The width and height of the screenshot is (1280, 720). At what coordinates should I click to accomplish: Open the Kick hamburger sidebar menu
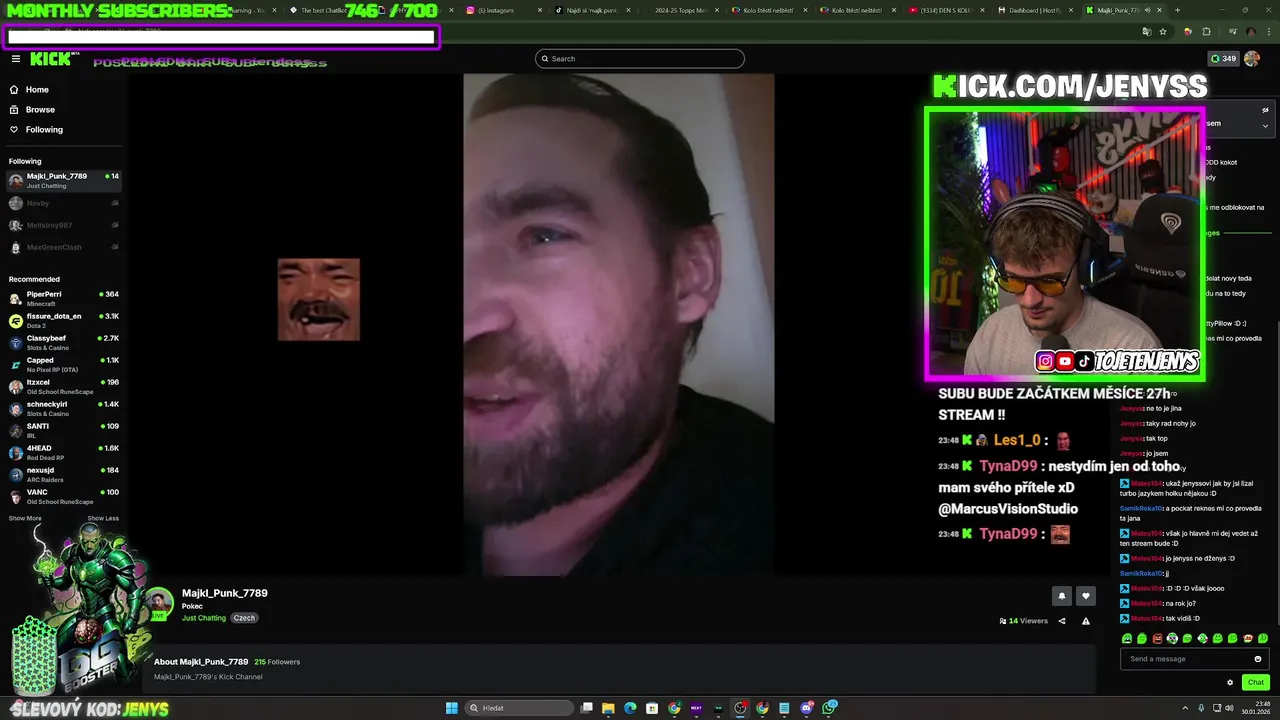click(15, 59)
